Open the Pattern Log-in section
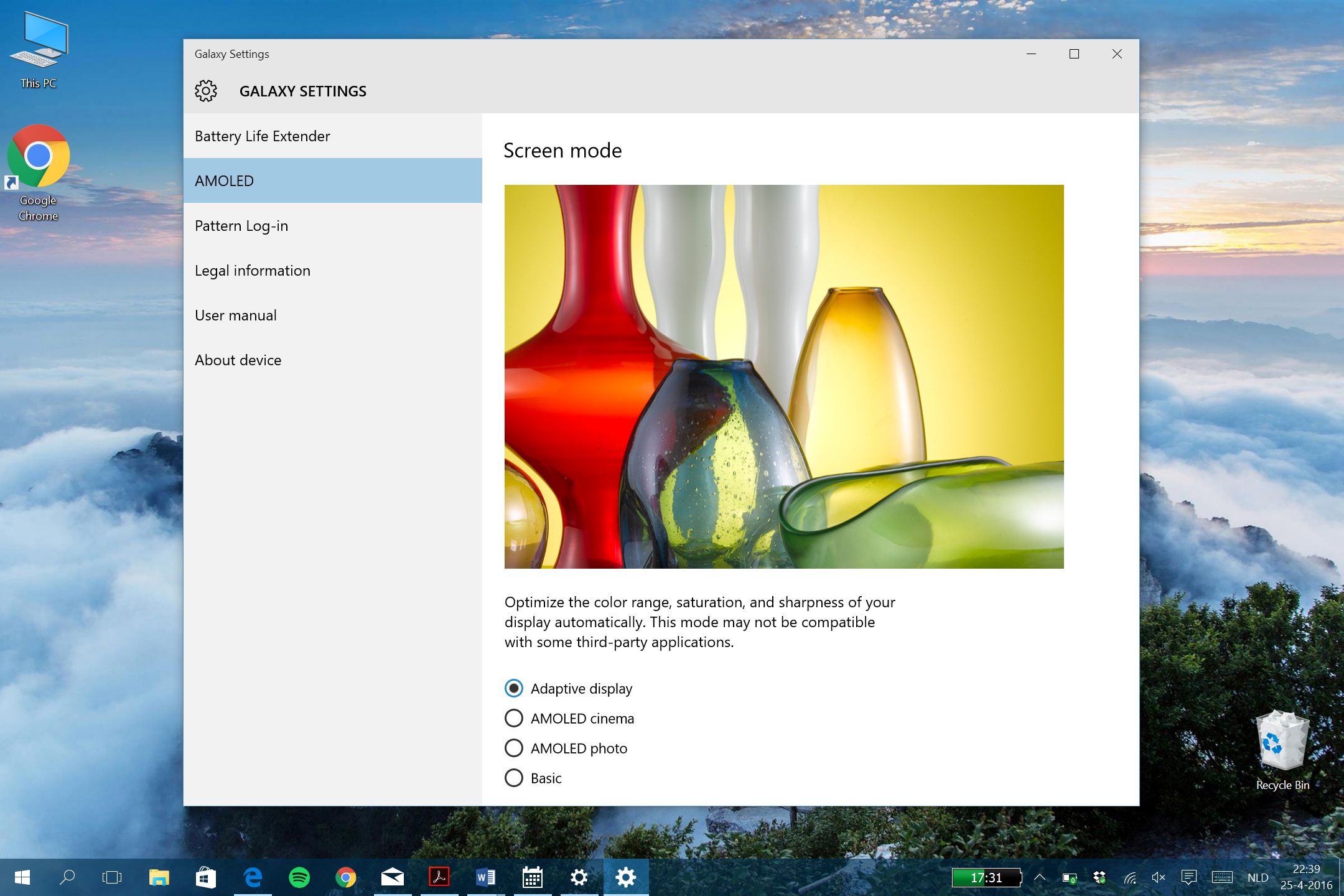 point(333,226)
